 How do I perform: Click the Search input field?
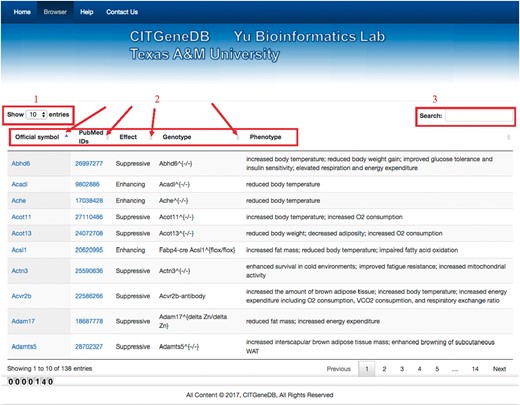479,116
